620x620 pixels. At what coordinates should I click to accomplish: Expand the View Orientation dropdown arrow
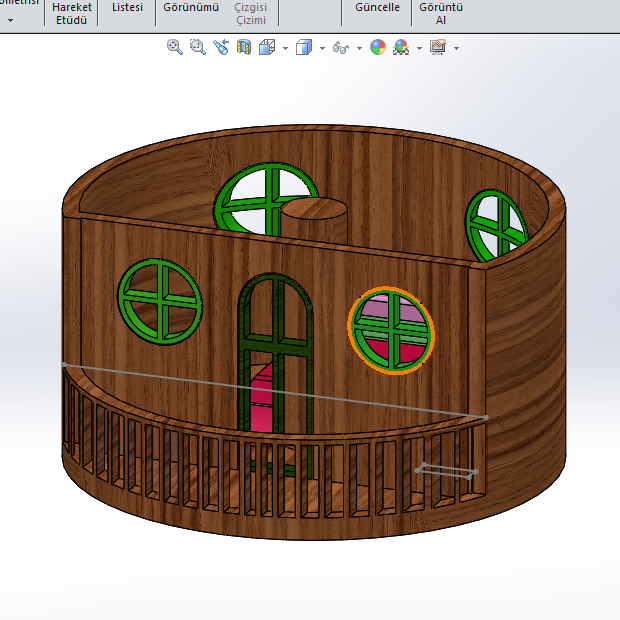[285, 48]
